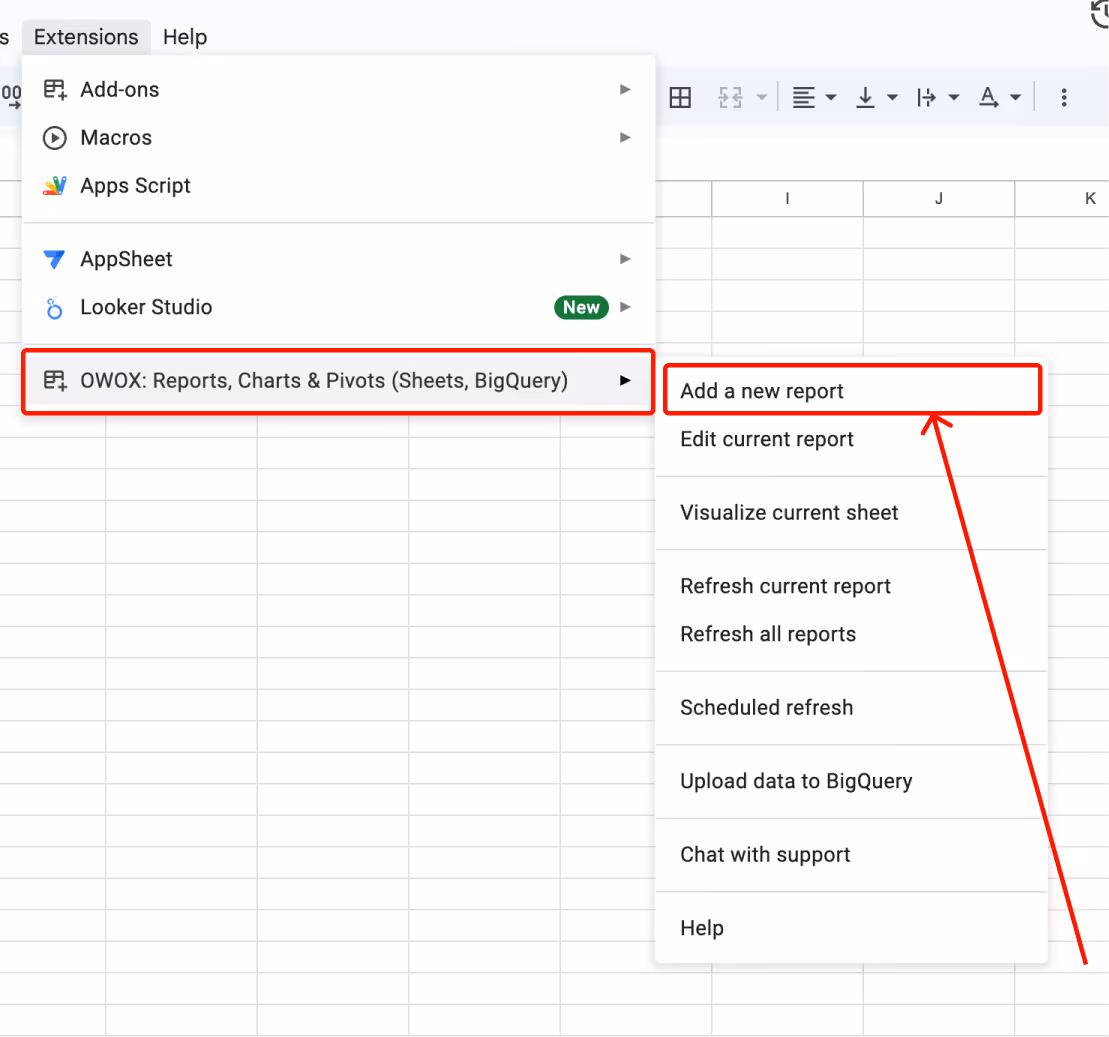This screenshot has width=1109, height=1037.
Task: Select Add a new report
Action: coord(852,391)
